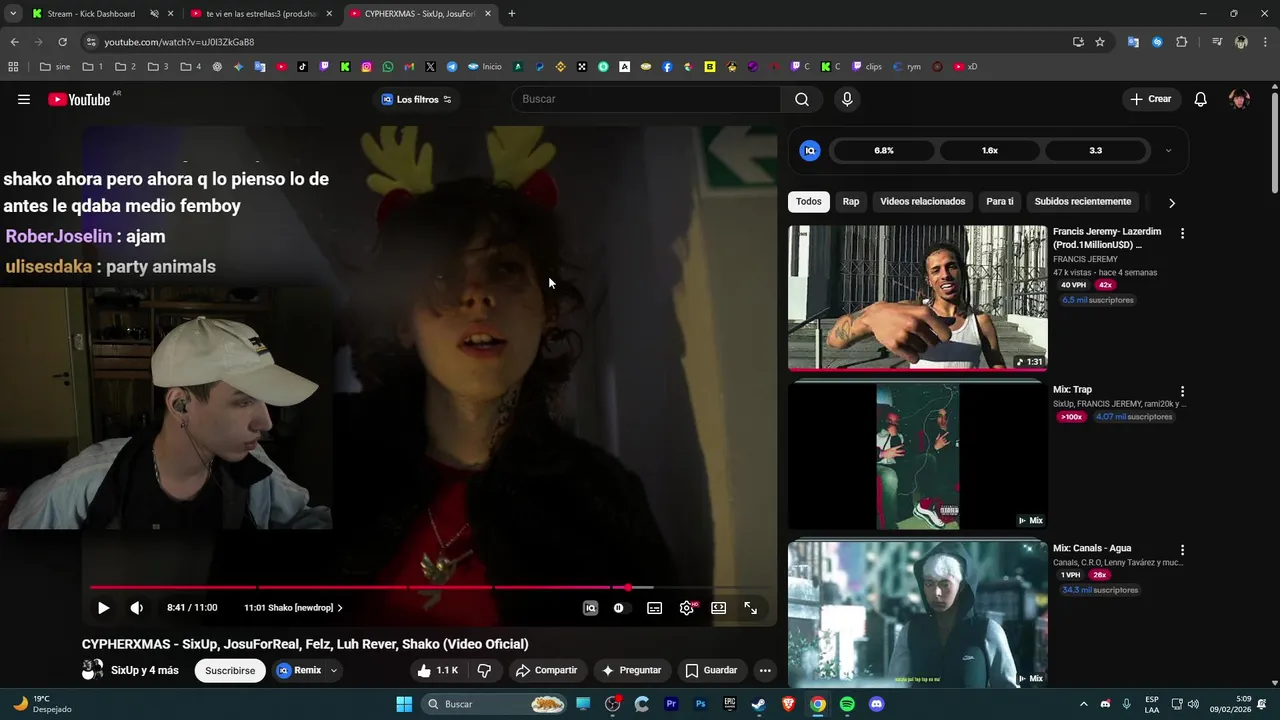Open more actions menu under the video

(x=765, y=670)
